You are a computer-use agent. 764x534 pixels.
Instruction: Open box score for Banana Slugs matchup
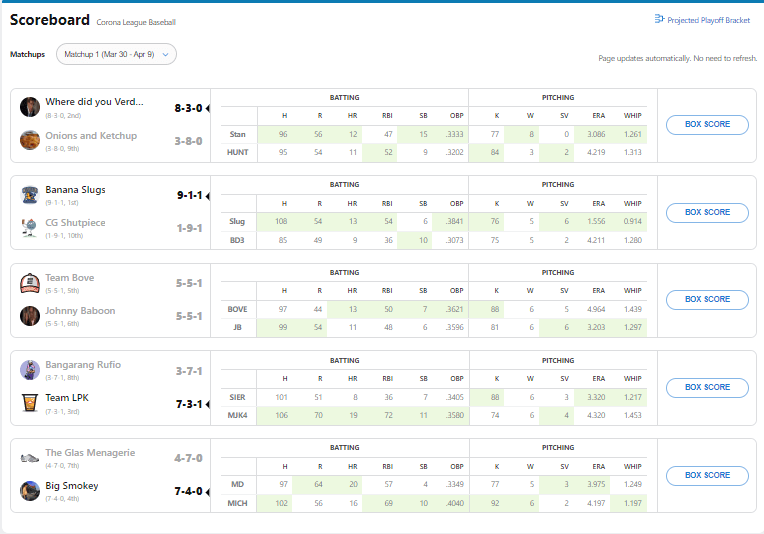(707, 212)
